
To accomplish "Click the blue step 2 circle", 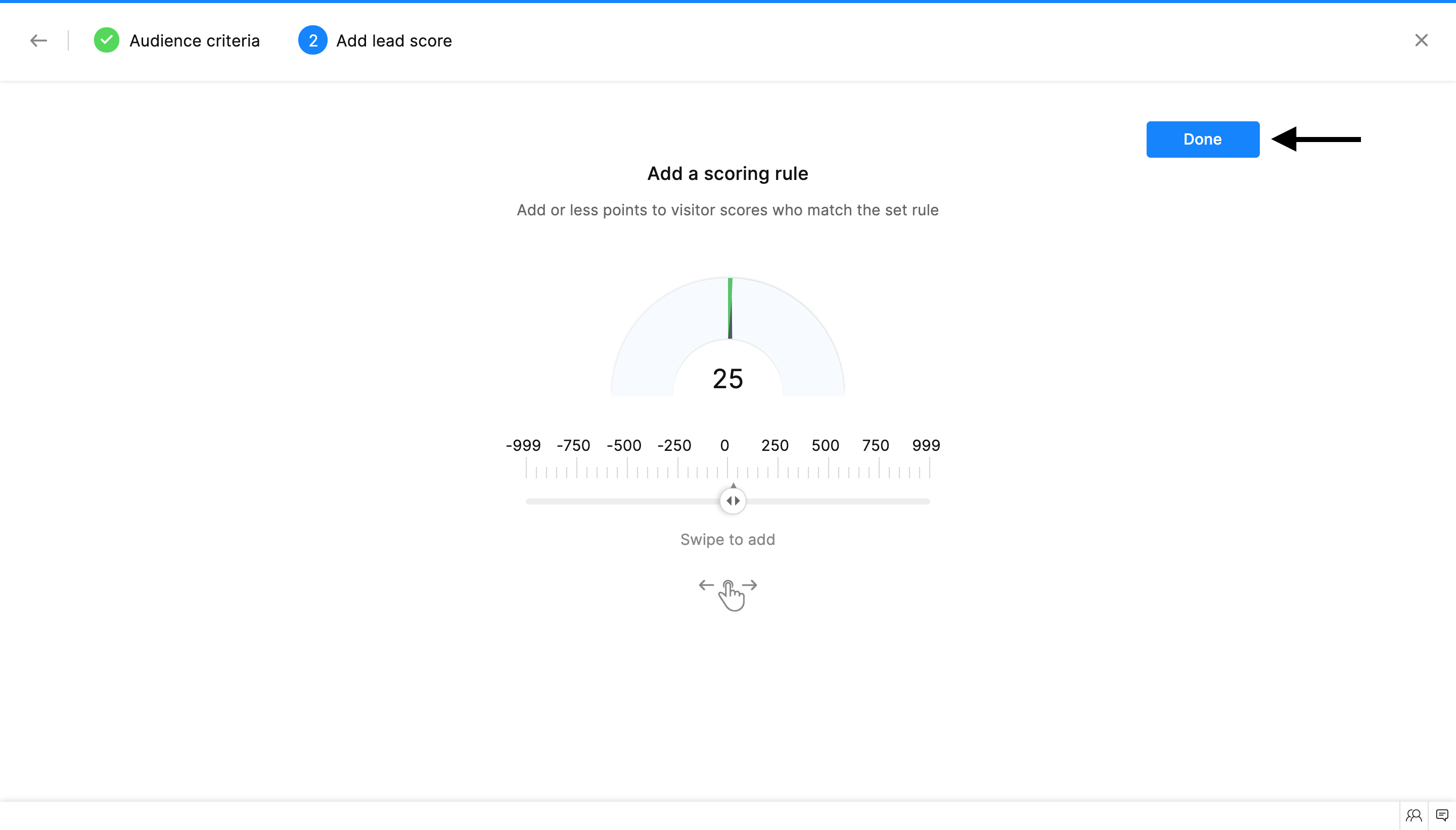I will [312, 40].
